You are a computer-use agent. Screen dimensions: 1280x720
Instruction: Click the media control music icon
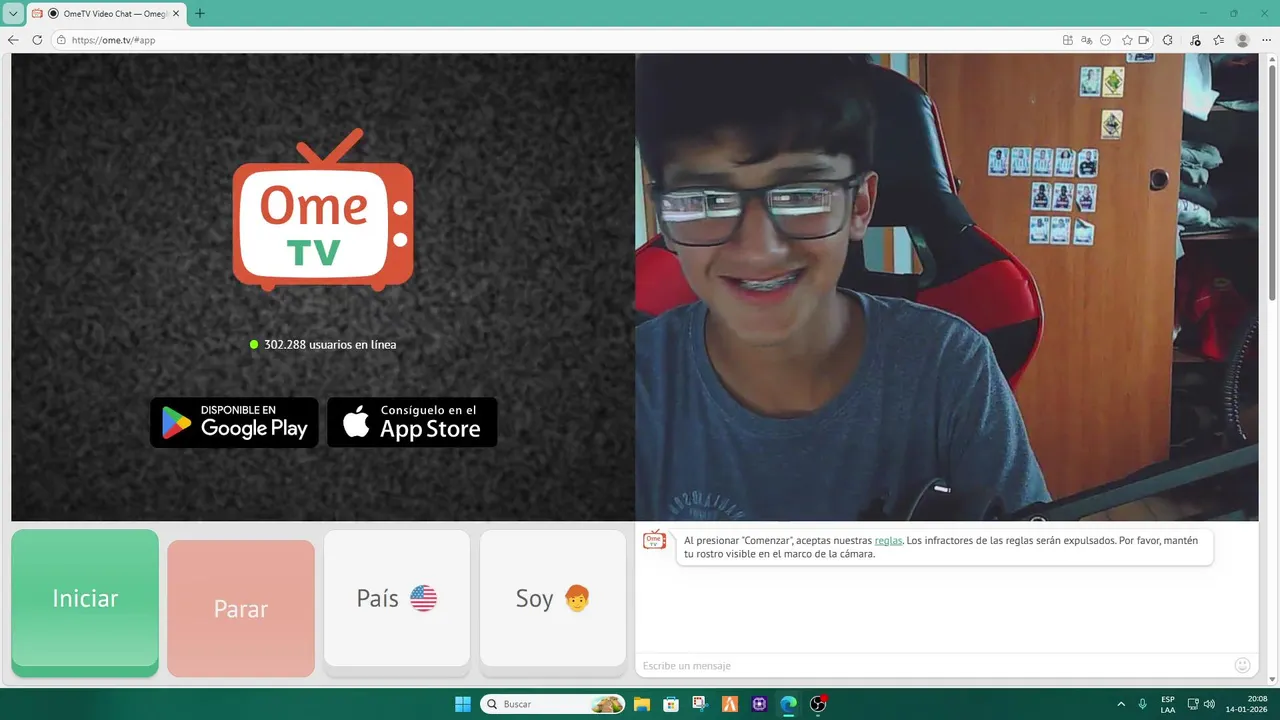[x=1195, y=40]
